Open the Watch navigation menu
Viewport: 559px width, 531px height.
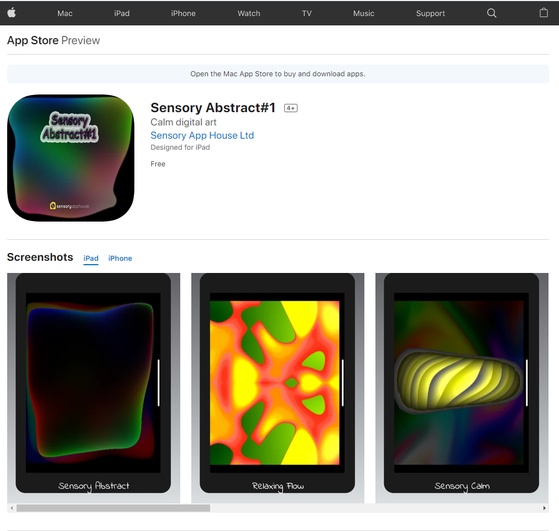249,13
